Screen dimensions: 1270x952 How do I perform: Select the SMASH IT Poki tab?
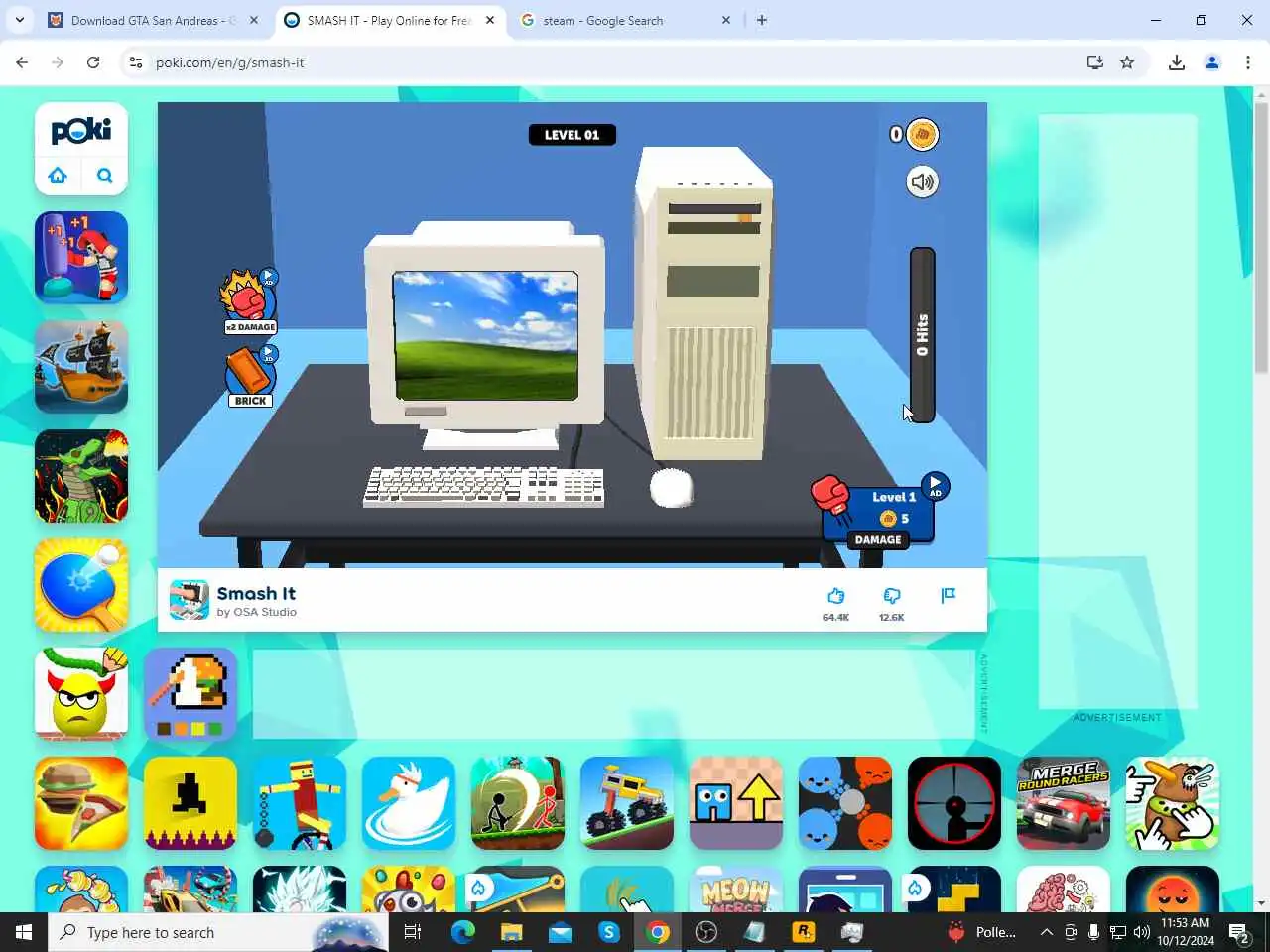pyautogui.click(x=389, y=20)
